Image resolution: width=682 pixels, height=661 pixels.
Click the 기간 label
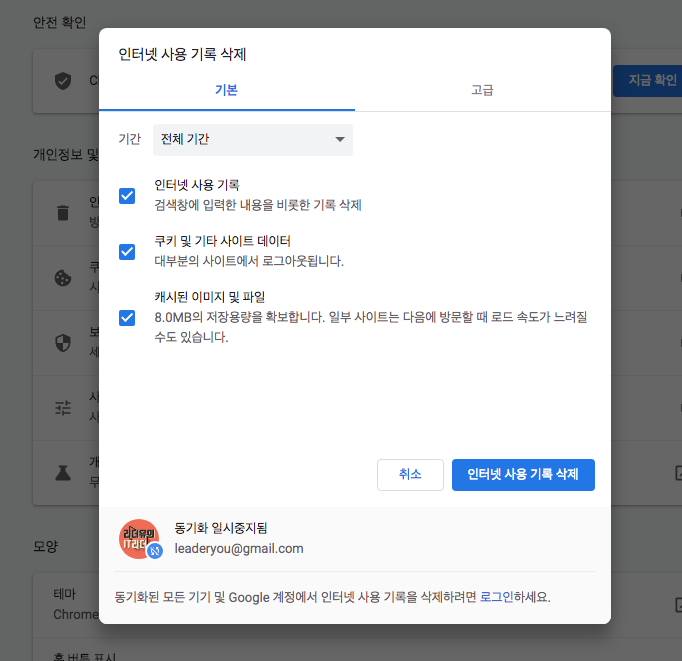point(130,139)
